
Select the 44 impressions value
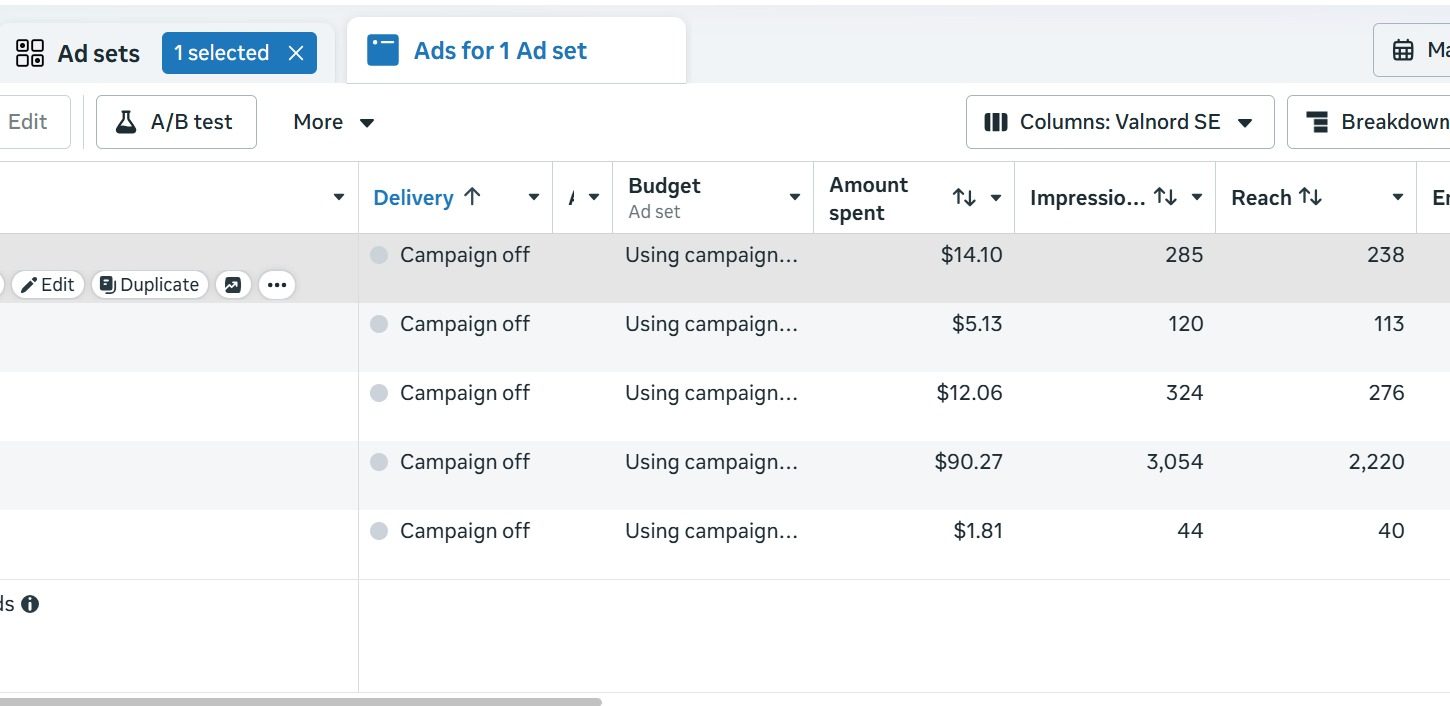(x=1190, y=531)
